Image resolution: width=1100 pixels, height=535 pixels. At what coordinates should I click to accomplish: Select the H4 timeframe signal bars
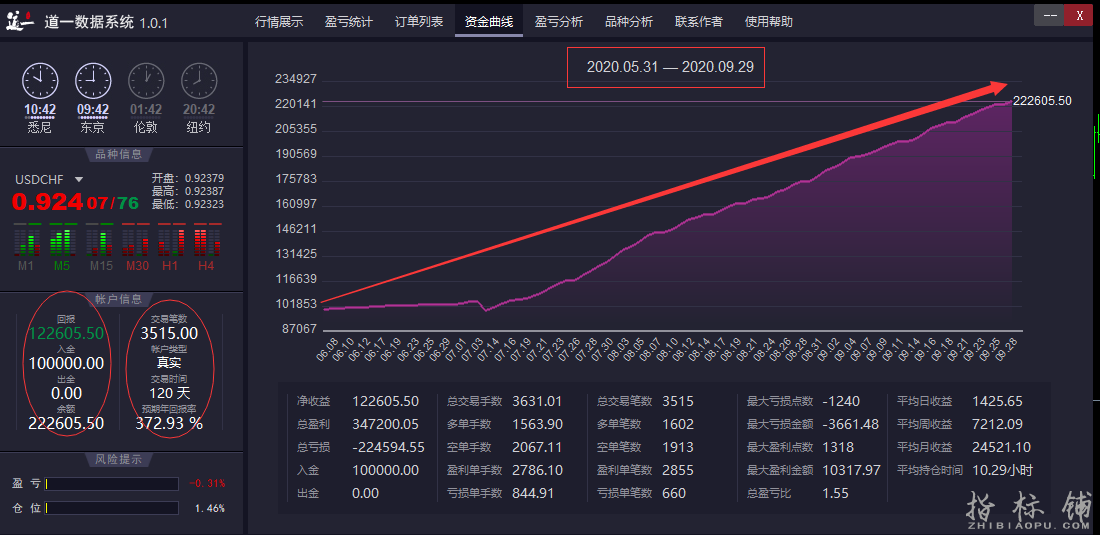pyautogui.click(x=206, y=241)
